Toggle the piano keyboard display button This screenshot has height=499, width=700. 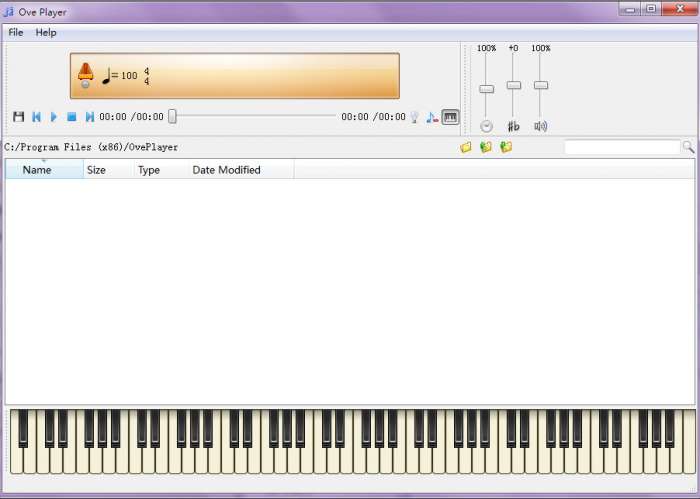[450, 117]
